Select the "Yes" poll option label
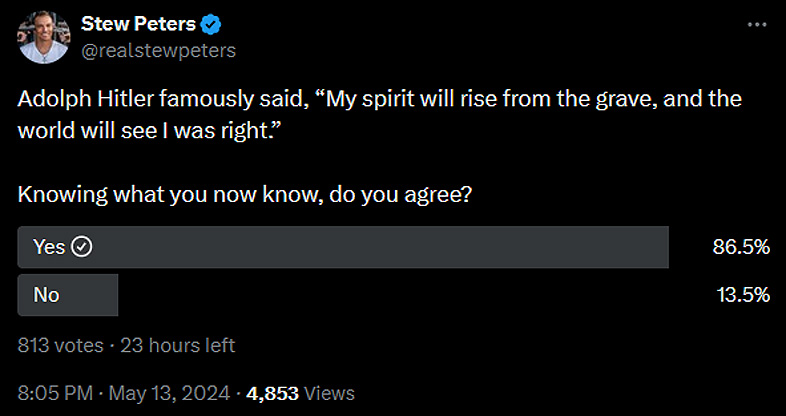 click(48, 247)
